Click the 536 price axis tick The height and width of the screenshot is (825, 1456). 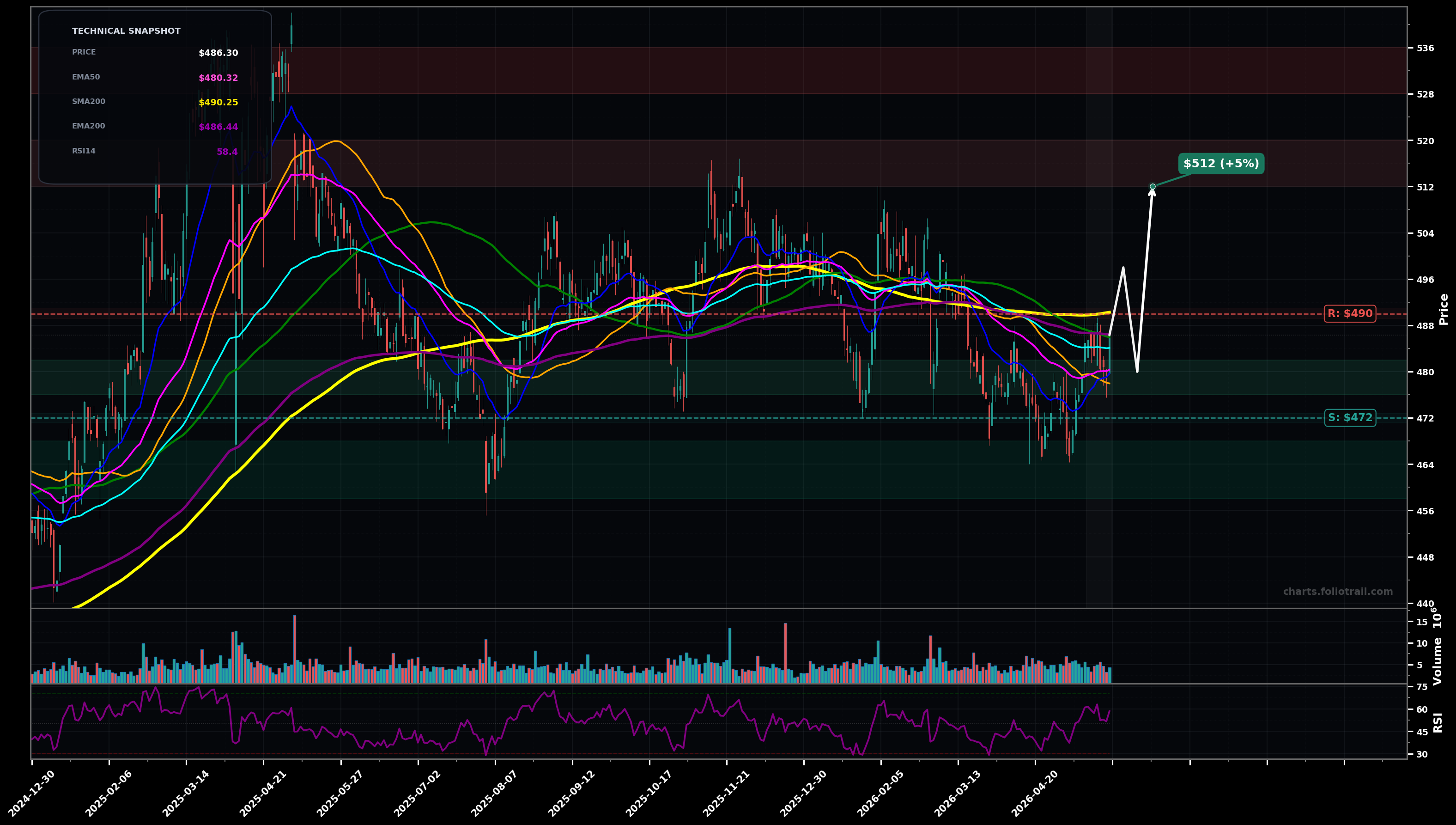click(x=1426, y=48)
